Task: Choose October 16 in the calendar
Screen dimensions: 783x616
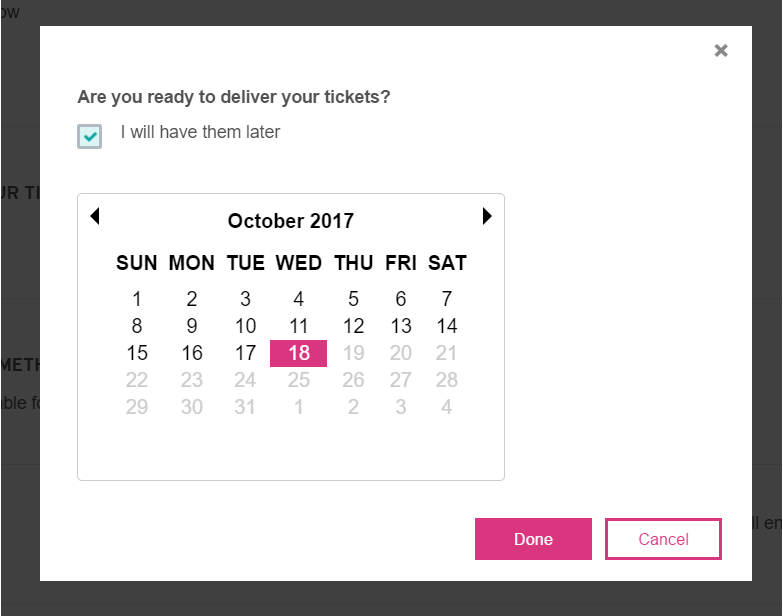Action: pos(192,353)
